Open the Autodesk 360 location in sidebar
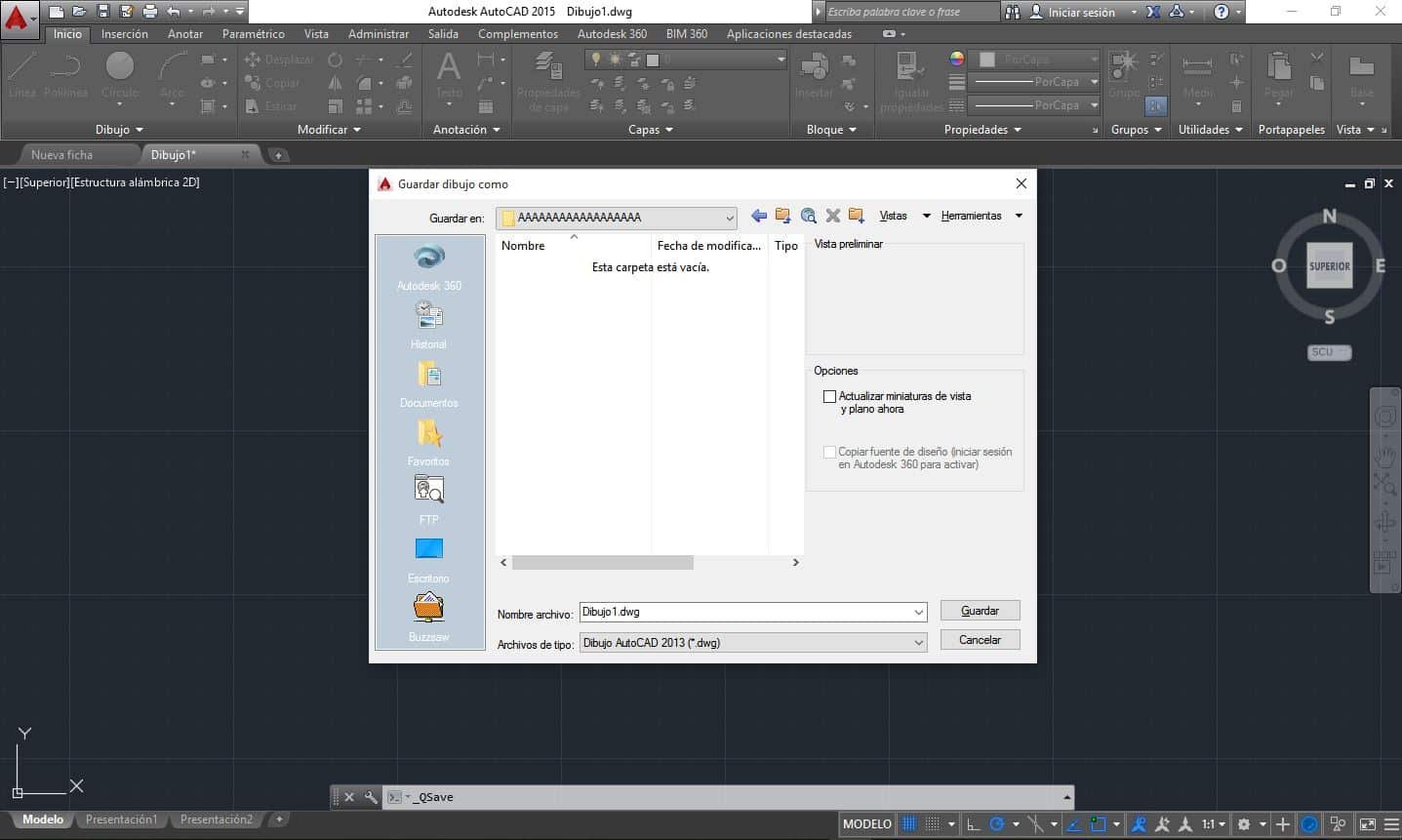This screenshot has height=840, width=1402. pos(429,266)
